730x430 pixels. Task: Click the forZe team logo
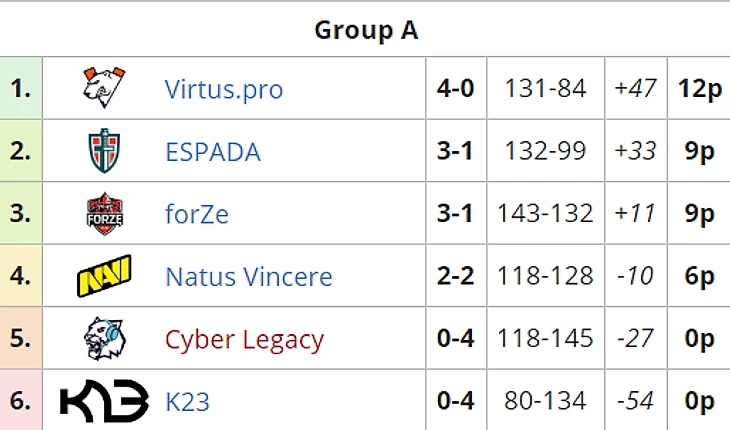104,213
